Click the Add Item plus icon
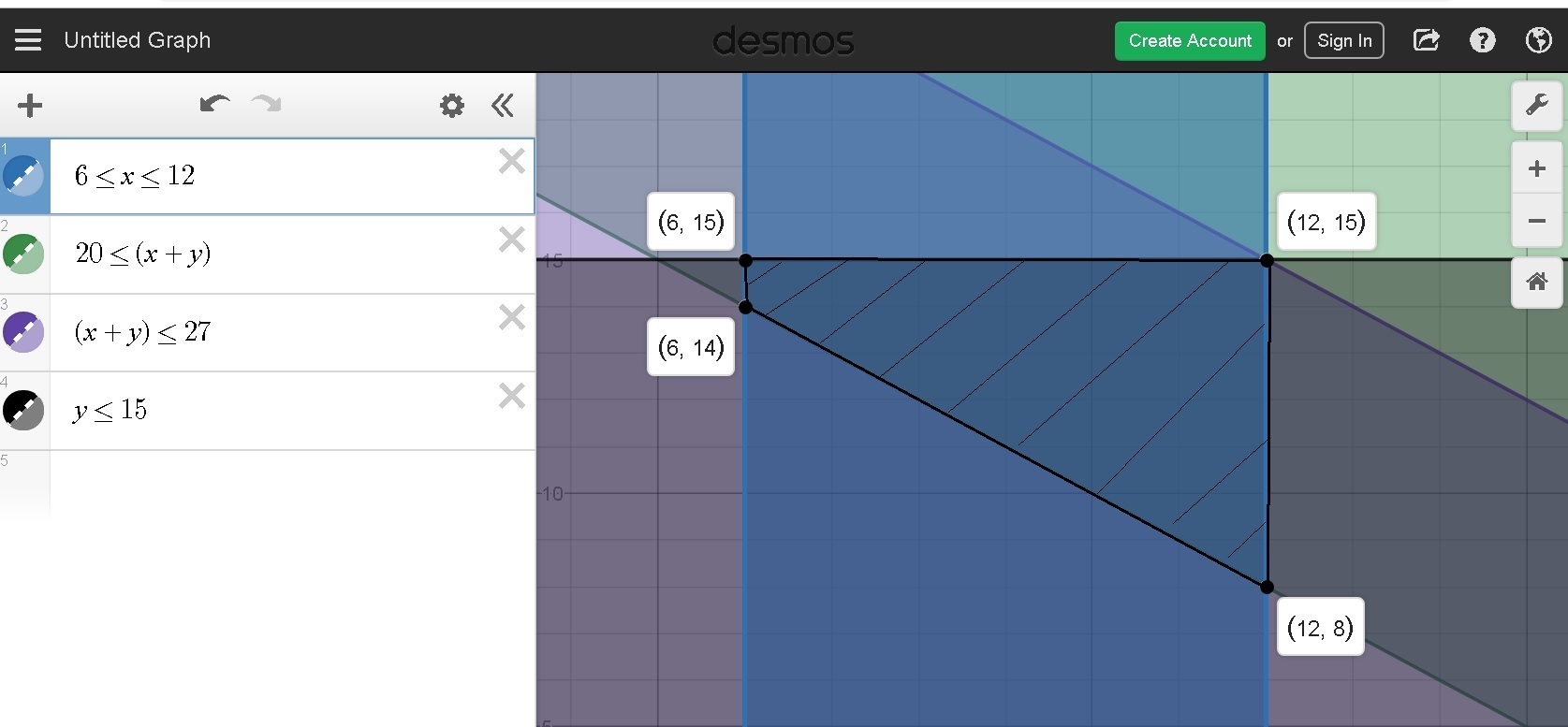The height and width of the screenshot is (727, 1568). 30,105
